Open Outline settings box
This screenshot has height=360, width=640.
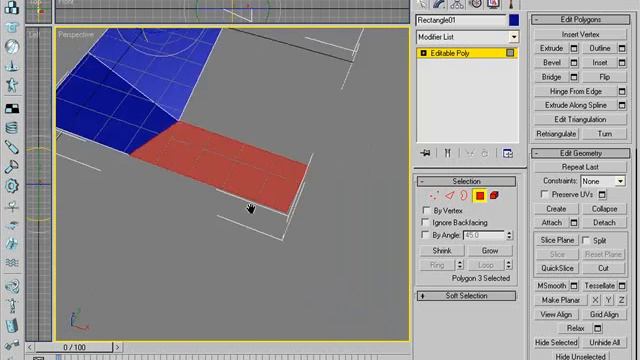click(622, 49)
